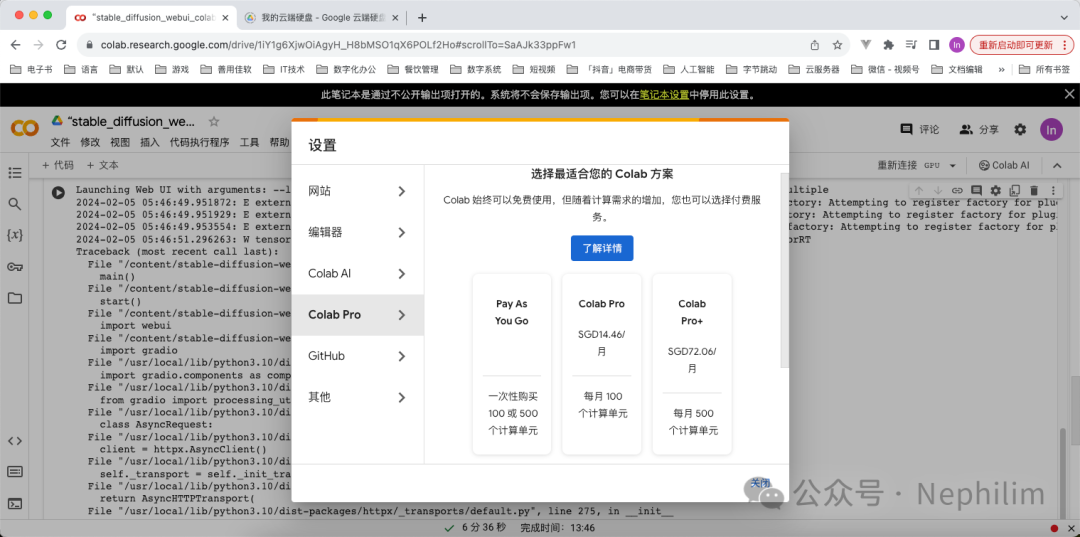Open the Colab AI button in toolbar
Viewport: 1080px width, 537px height.
(x=1004, y=165)
